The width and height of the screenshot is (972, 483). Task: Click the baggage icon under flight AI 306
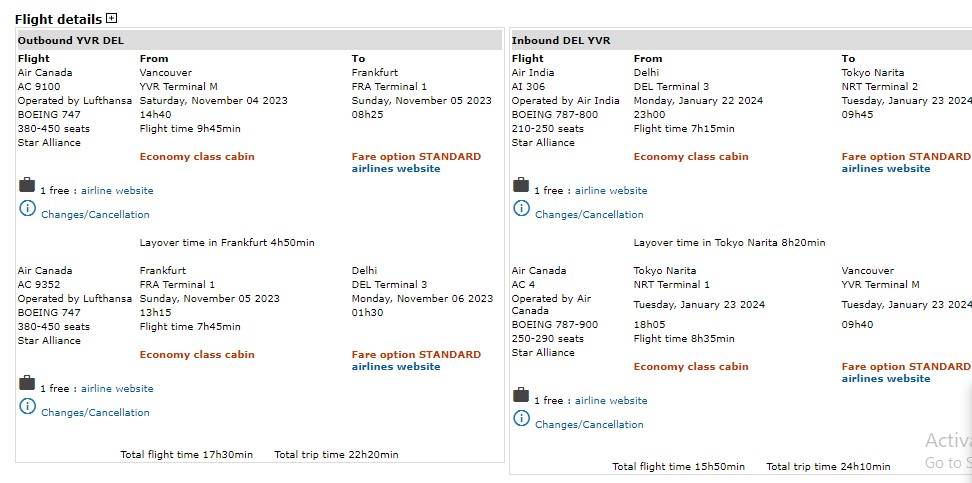pos(521,186)
